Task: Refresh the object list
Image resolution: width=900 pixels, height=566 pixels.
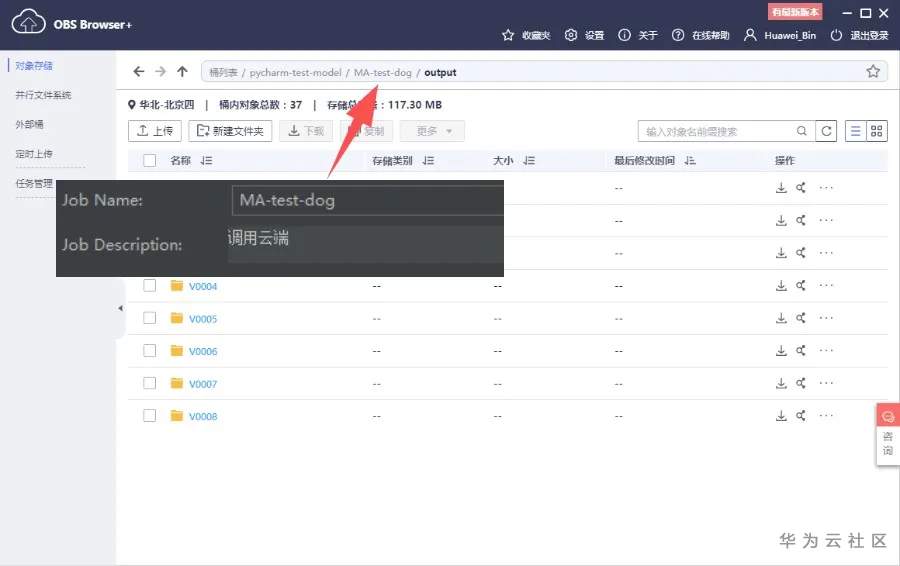Action: coord(826,131)
